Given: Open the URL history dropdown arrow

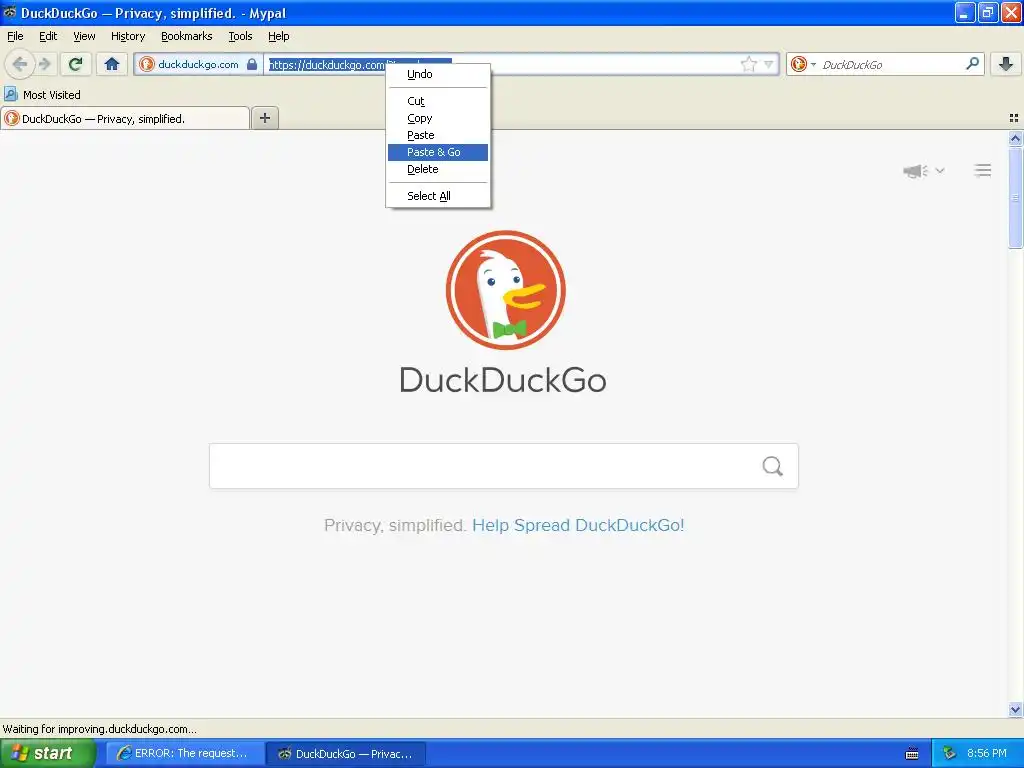Looking at the screenshot, I should point(769,64).
